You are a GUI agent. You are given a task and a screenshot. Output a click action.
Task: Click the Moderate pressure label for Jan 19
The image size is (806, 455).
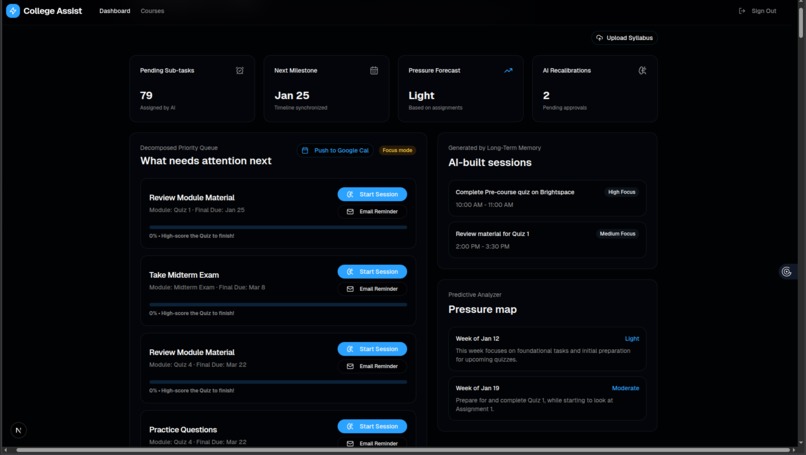click(626, 388)
